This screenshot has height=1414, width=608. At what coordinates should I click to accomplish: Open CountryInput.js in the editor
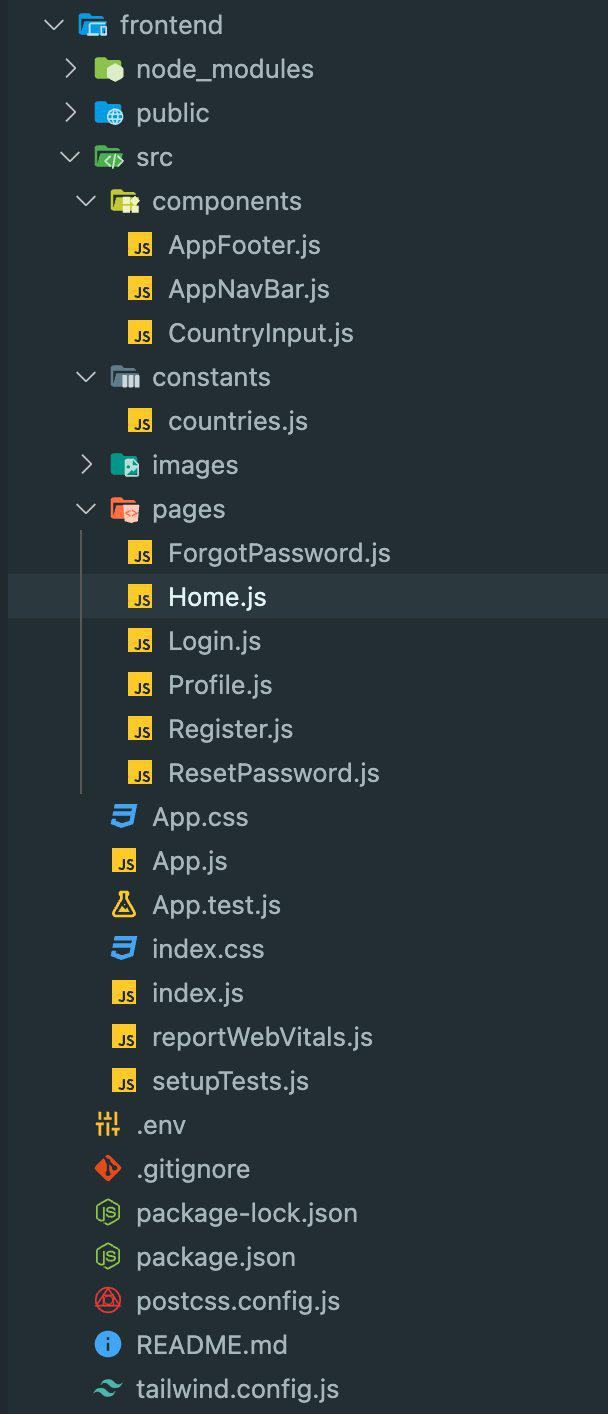click(260, 333)
